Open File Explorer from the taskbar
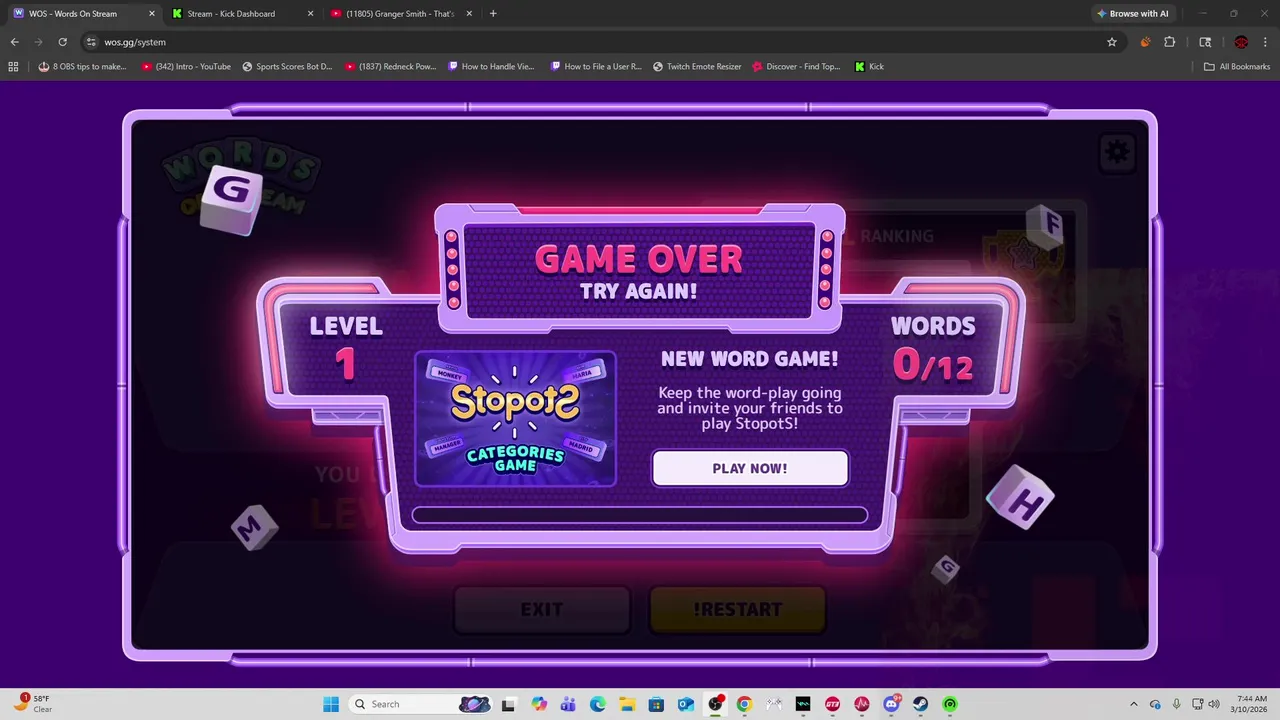This screenshot has width=1280, height=720. pos(627,704)
